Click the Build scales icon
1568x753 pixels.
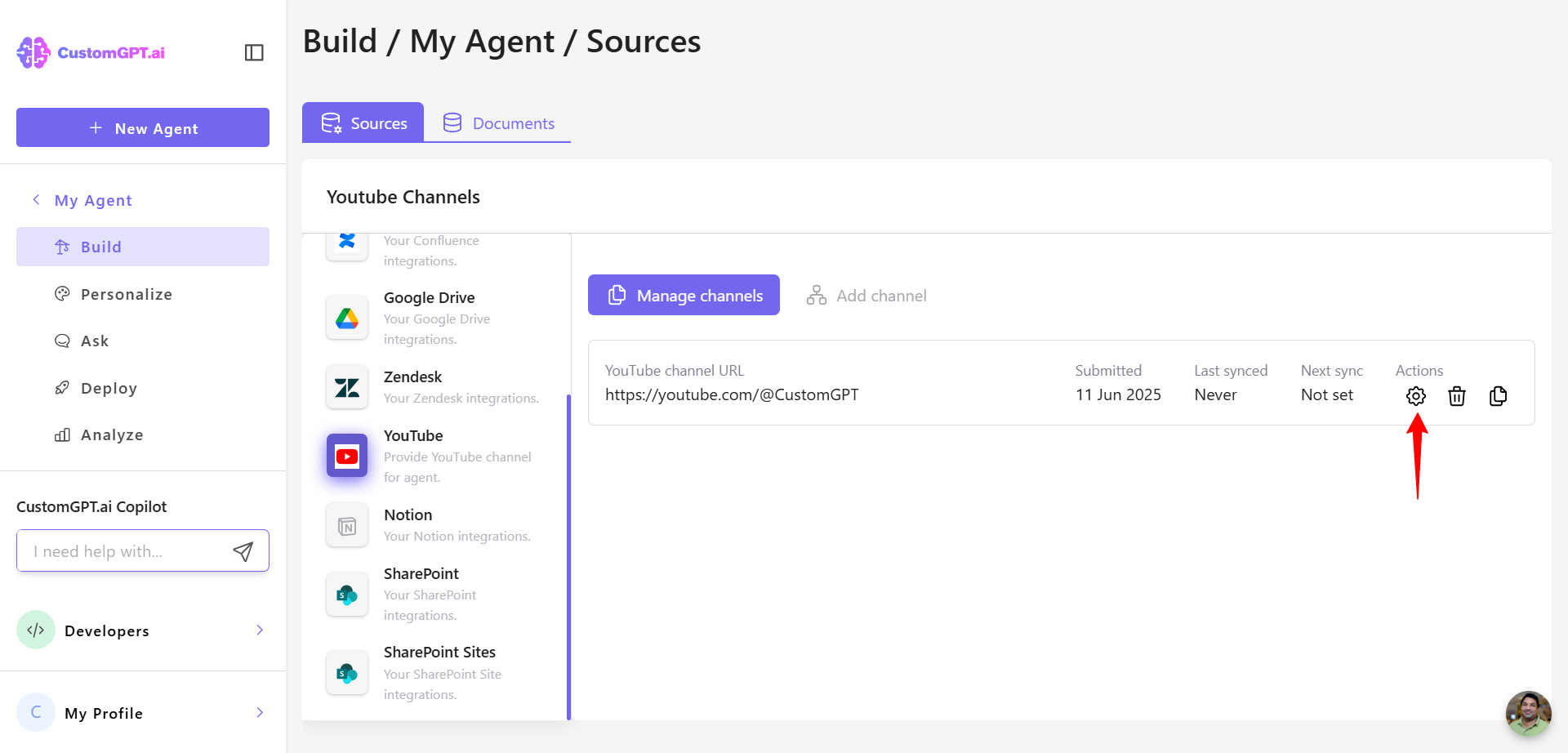(x=62, y=247)
